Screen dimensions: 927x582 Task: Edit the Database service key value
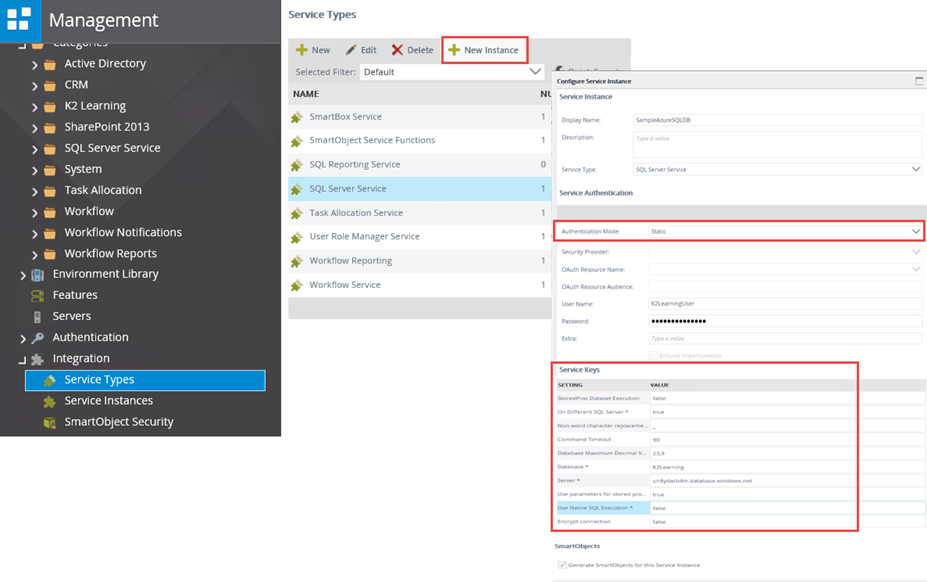[x=787, y=467]
